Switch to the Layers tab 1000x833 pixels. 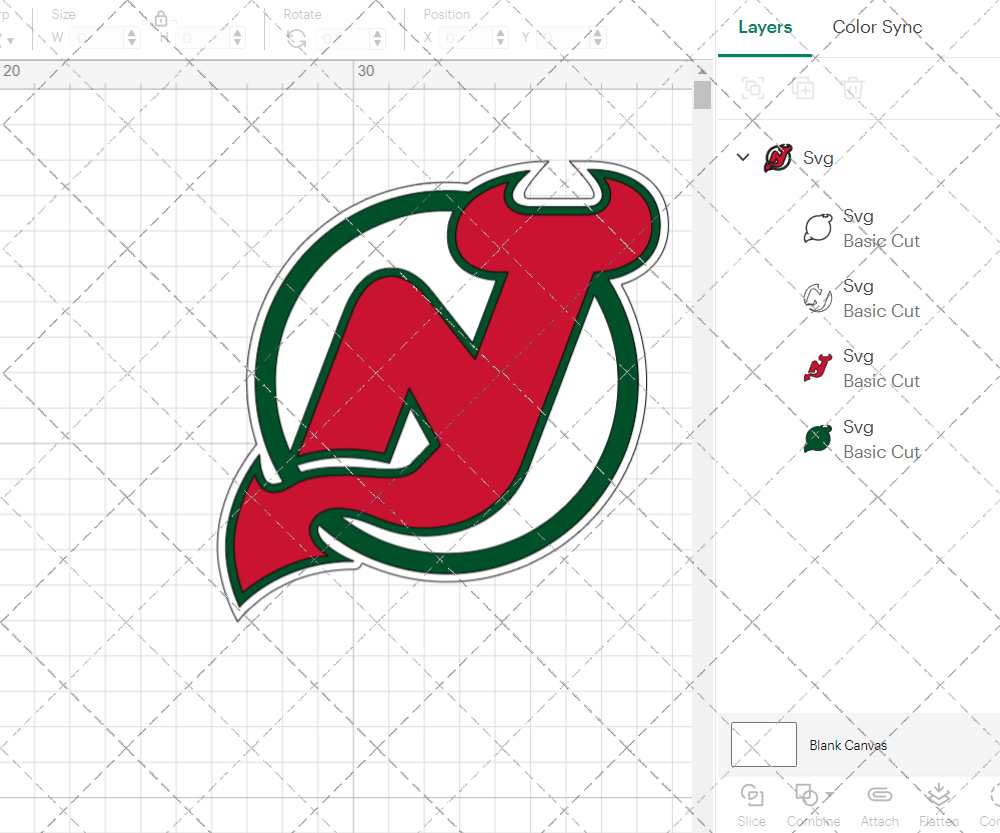click(x=765, y=27)
